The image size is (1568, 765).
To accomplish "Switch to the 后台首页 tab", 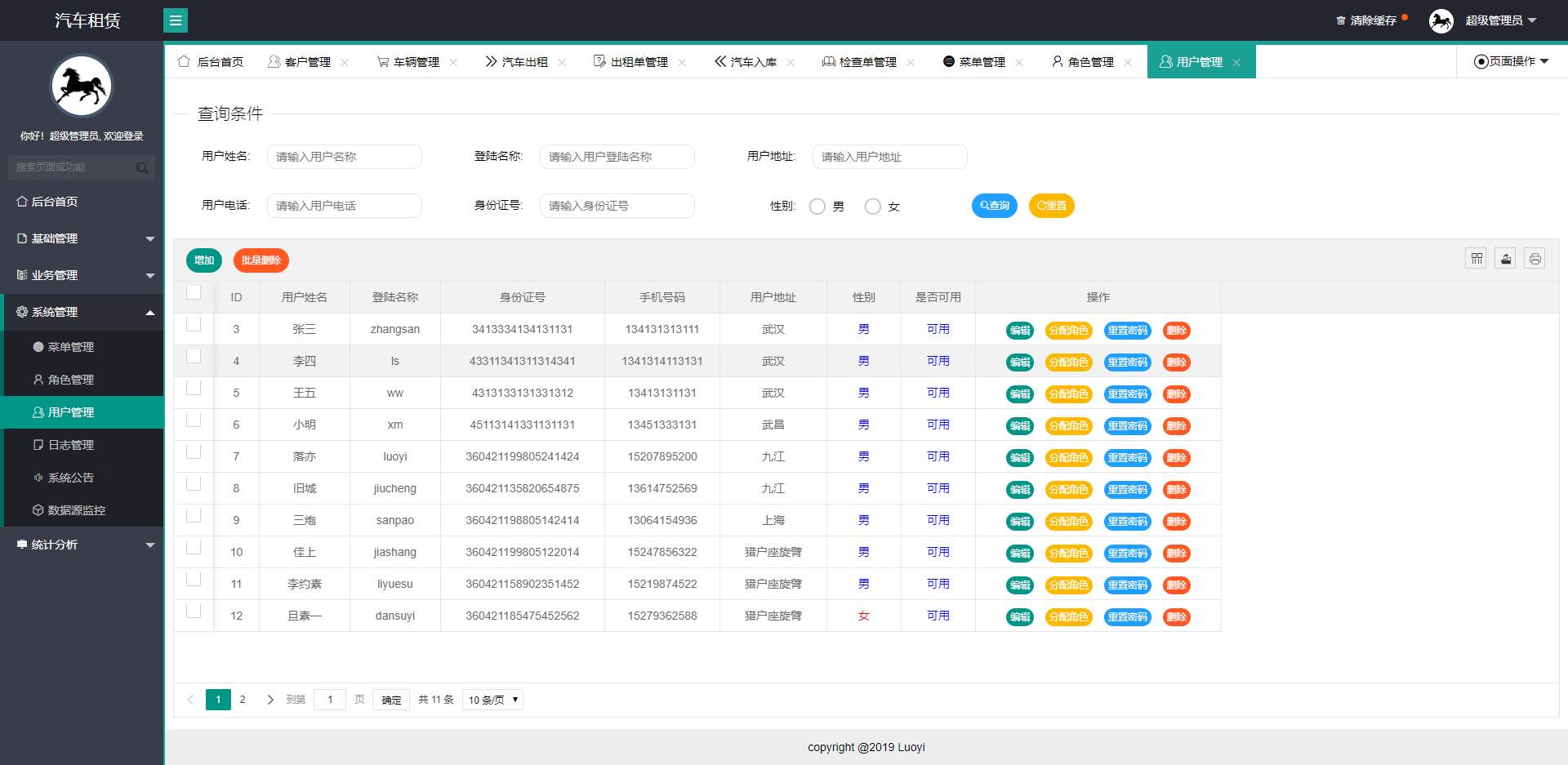I will coord(211,62).
